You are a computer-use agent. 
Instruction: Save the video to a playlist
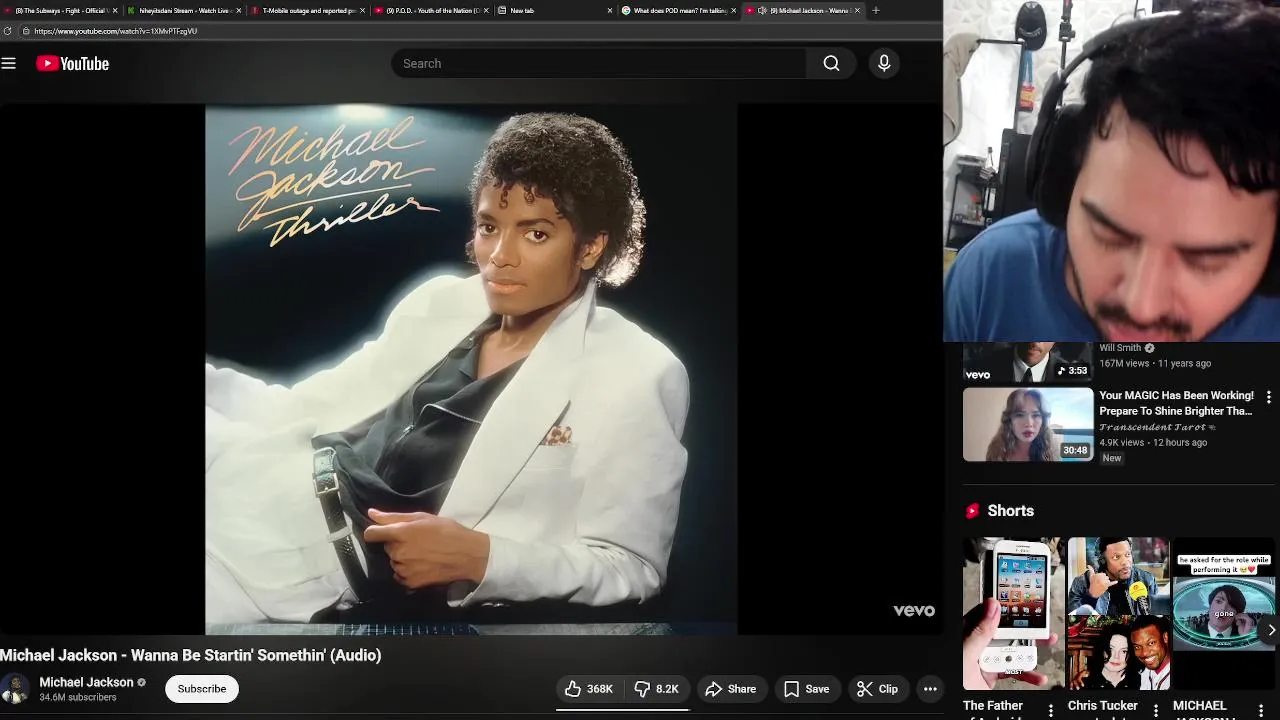click(x=806, y=689)
